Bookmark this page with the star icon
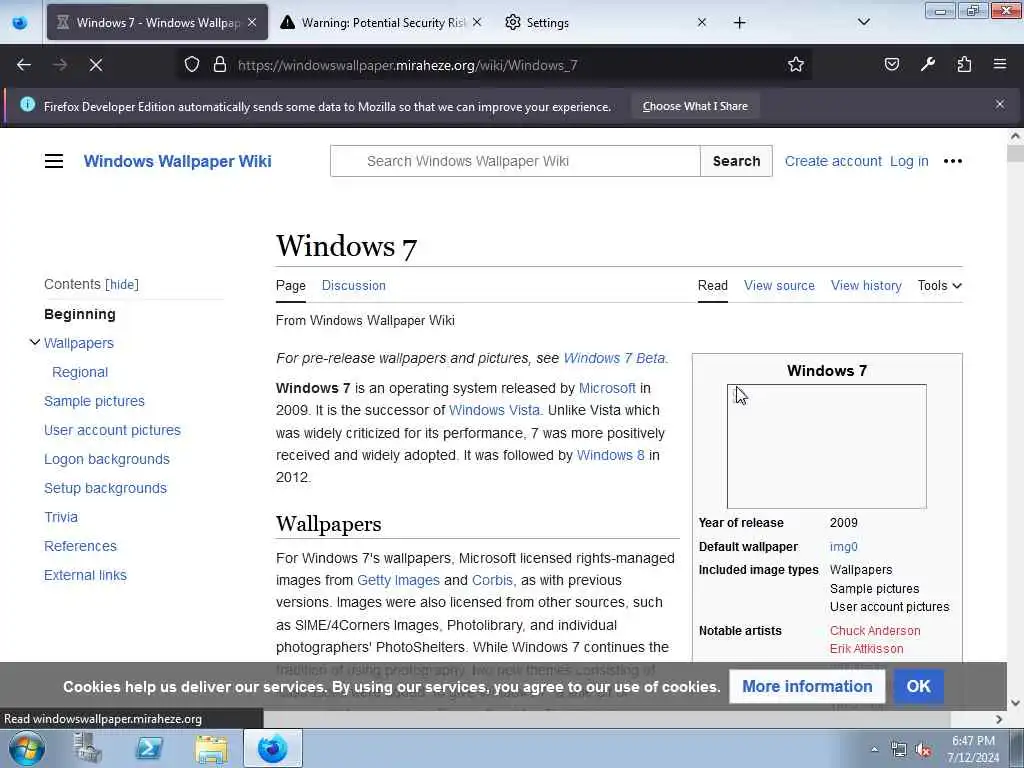 pos(795,65)
